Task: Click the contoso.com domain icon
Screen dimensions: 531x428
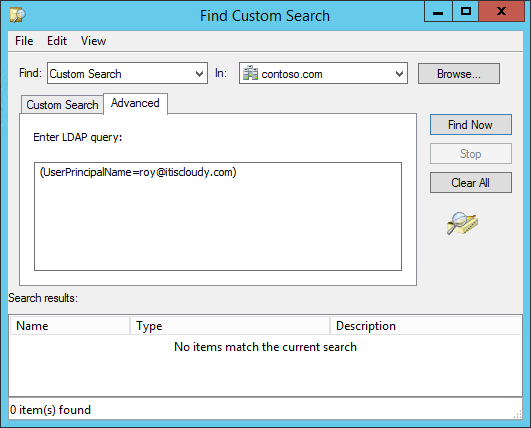Action: [x=250, y=73]
